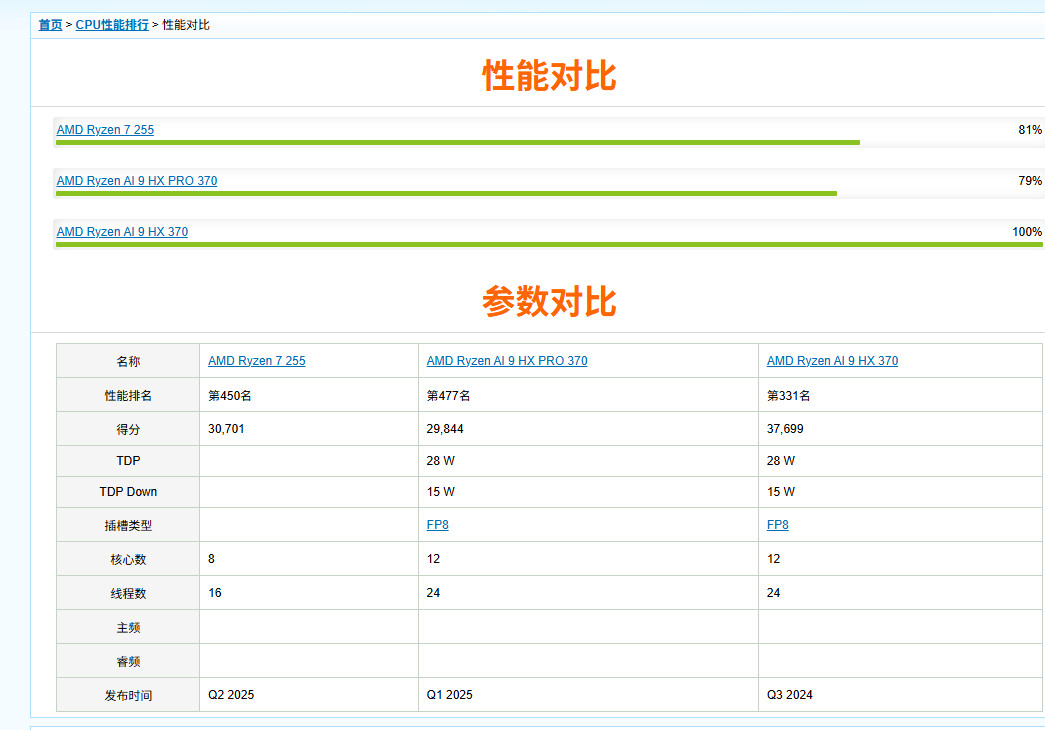Click the 参数对比 orange heading
Screen dimensions: 1045x730
(x=549, y=301)
